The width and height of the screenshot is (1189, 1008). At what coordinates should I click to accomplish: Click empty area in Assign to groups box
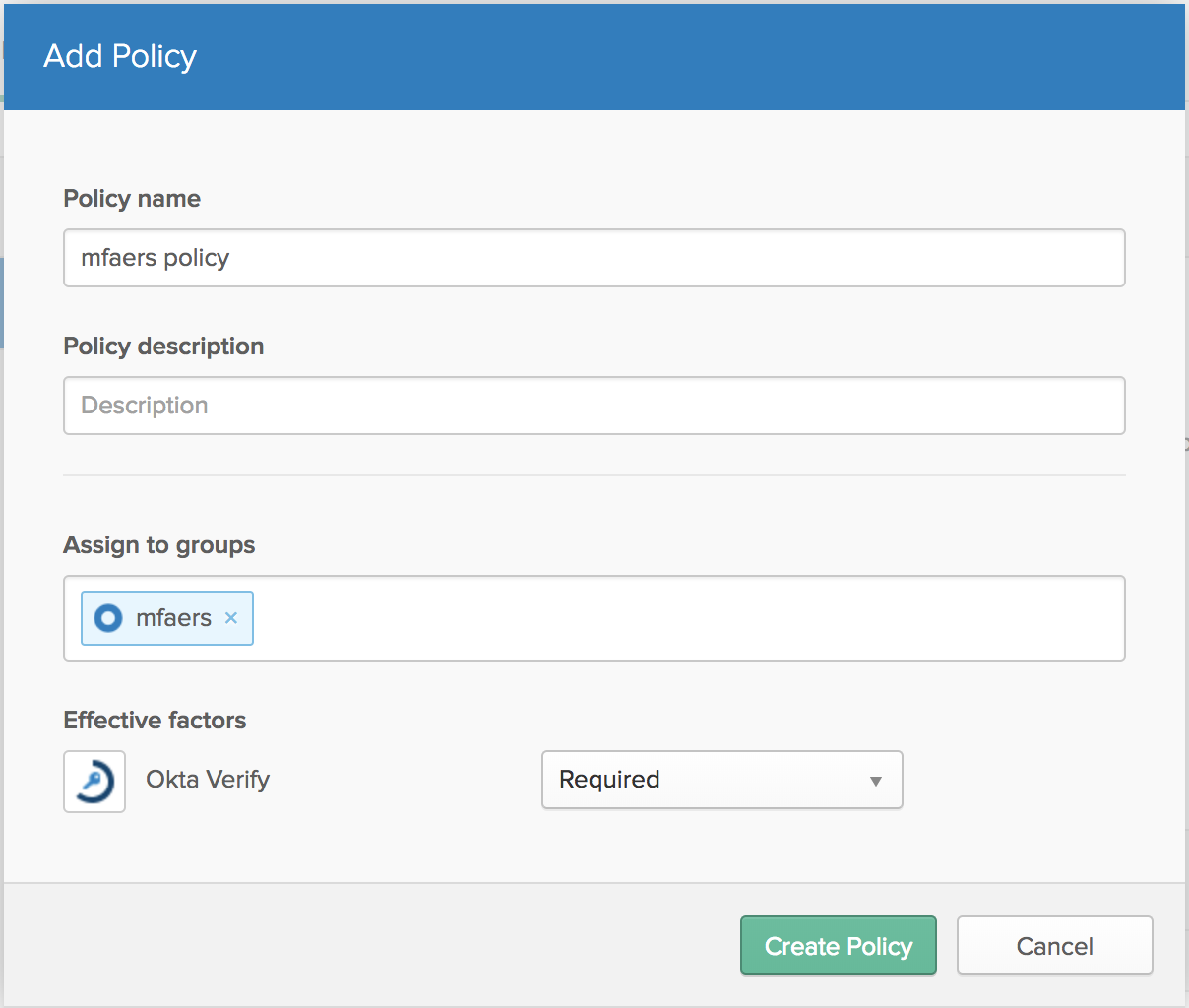pyautogui.click(x=689, y=618)
